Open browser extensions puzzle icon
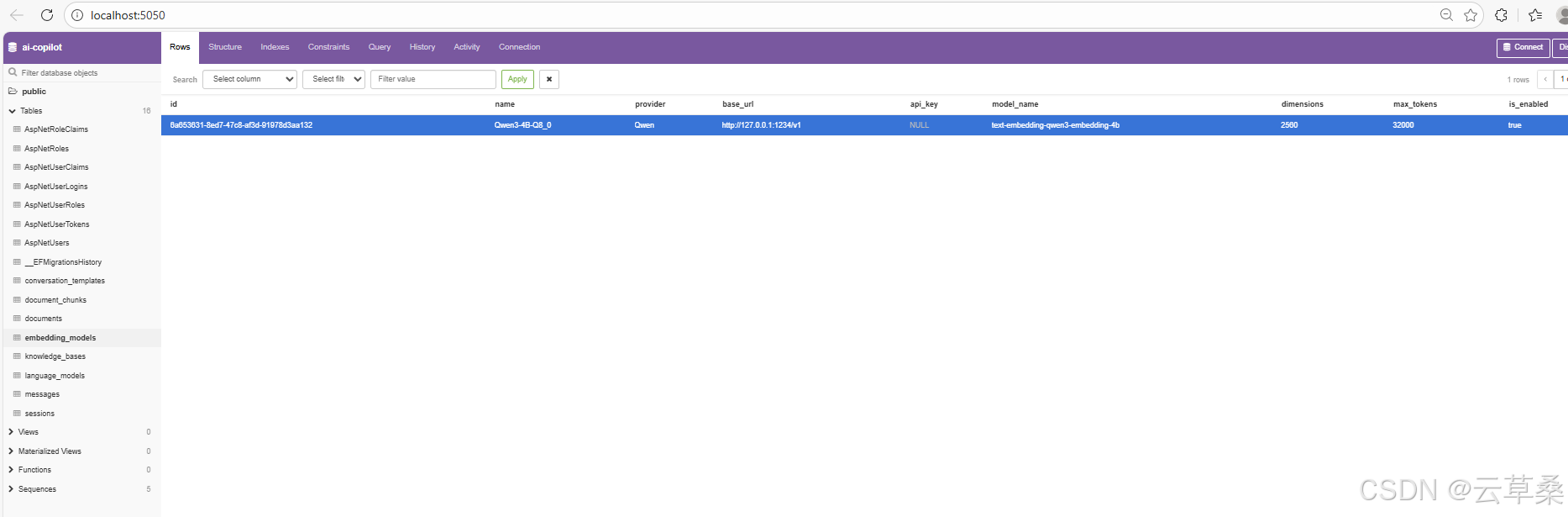The height and width of the screenshot is (517, 1568). click(1502, 15)
